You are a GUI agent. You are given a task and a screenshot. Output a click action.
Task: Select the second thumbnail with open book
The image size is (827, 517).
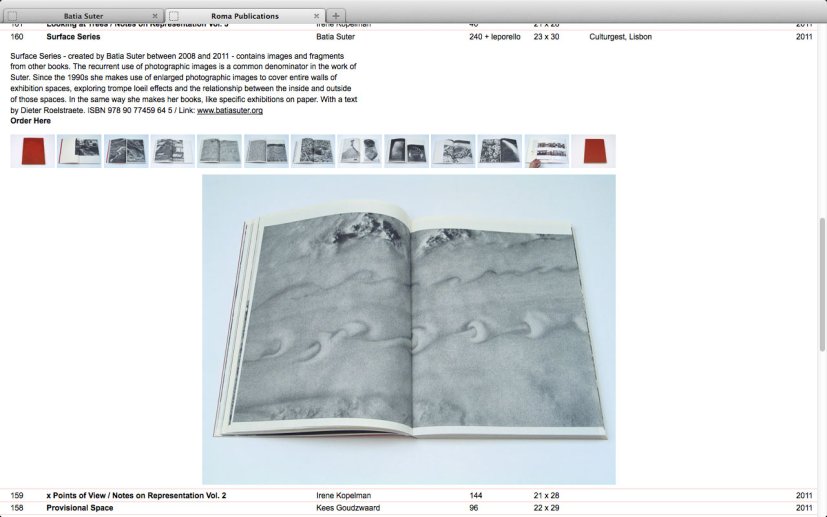(x=79, y=151)
